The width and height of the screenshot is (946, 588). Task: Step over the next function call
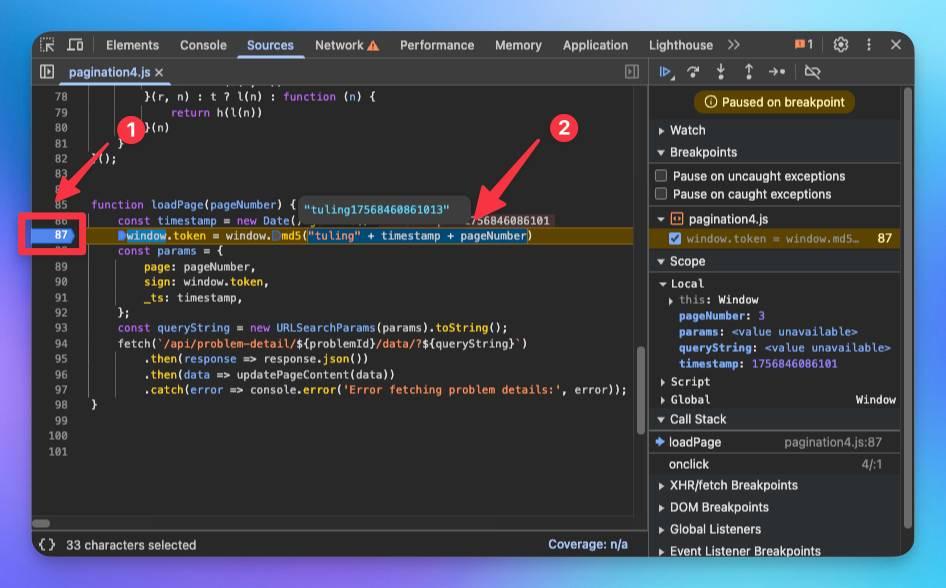coord(693,72)
